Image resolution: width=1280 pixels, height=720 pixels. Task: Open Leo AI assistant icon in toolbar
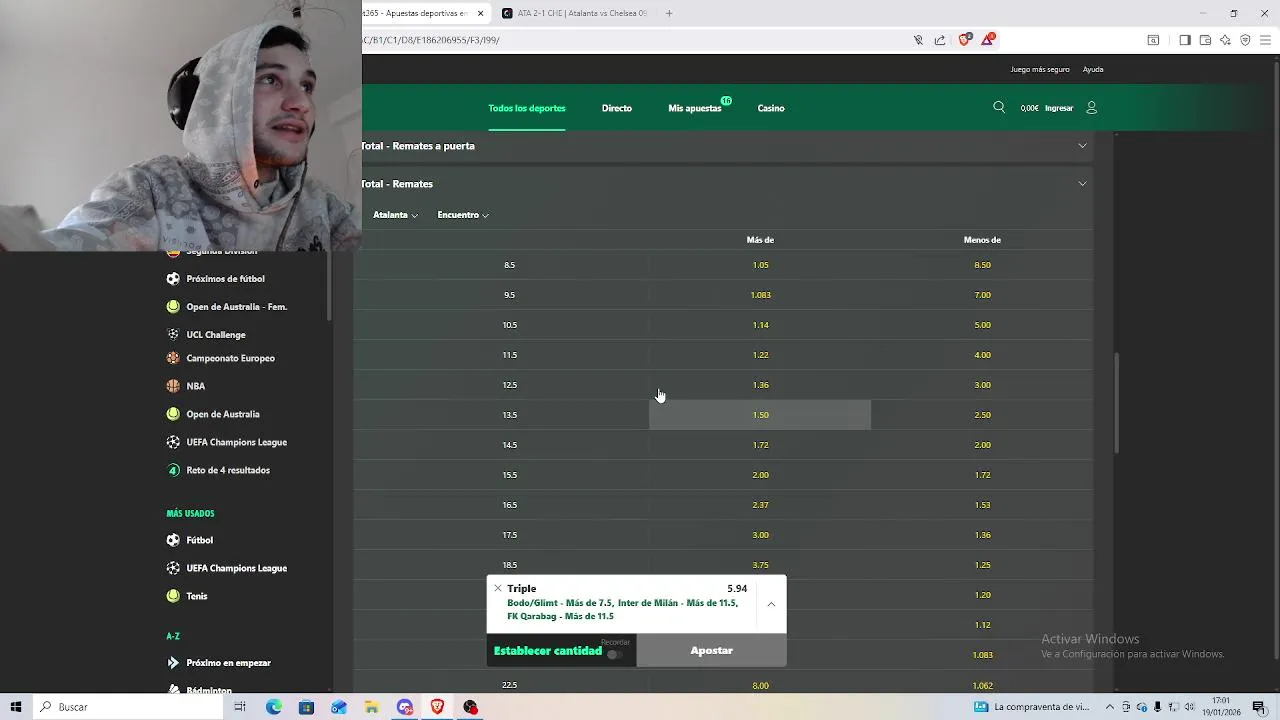(1225, 40)
